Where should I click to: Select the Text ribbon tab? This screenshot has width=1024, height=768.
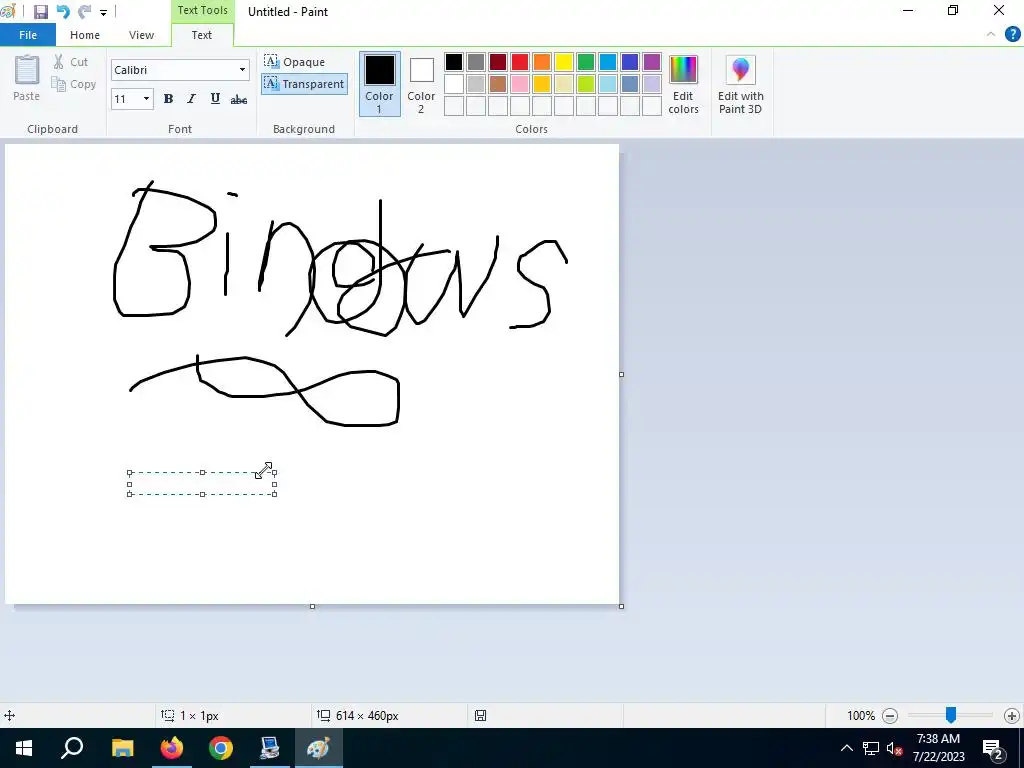(201, 35)
